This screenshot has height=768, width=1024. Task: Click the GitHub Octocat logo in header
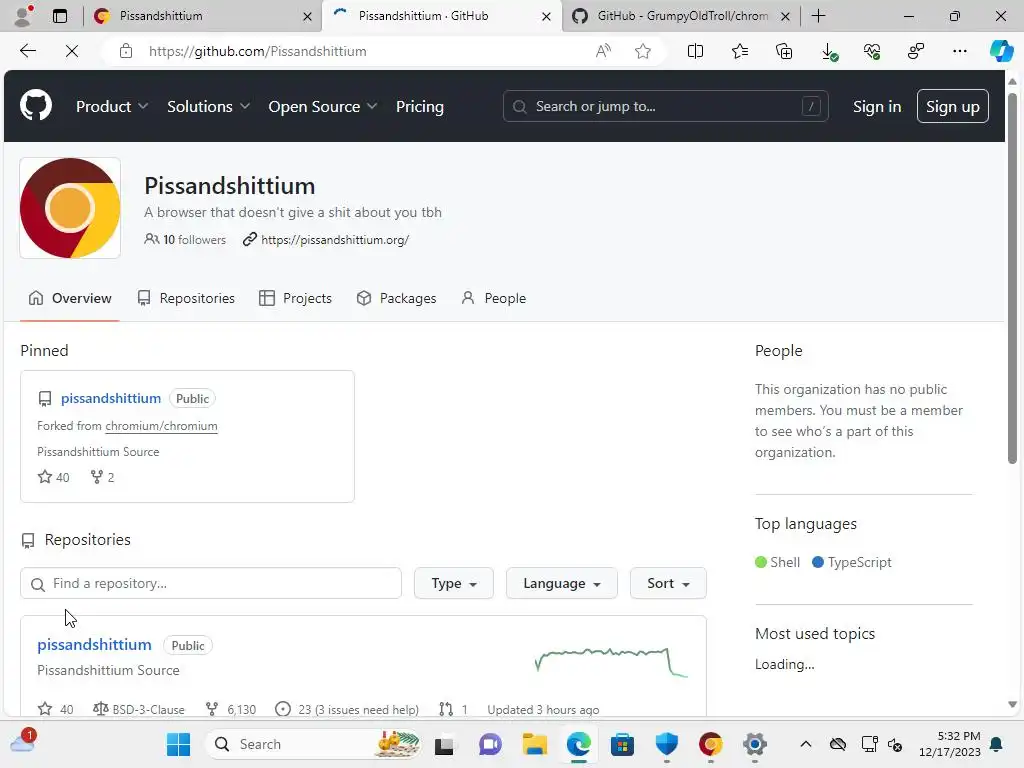pyautogui.click(x=36, y=106)
